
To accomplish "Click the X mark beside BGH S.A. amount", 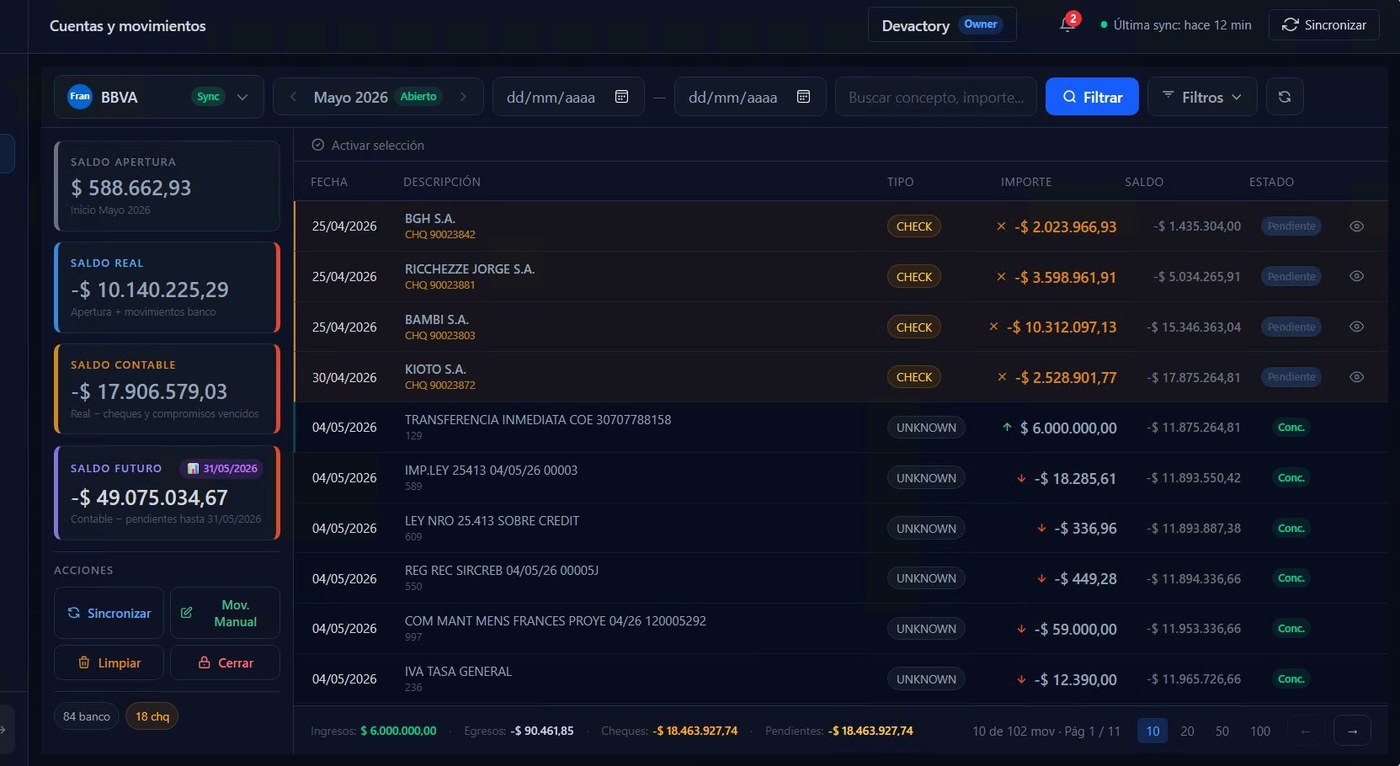I will (x=1001, y=226).
